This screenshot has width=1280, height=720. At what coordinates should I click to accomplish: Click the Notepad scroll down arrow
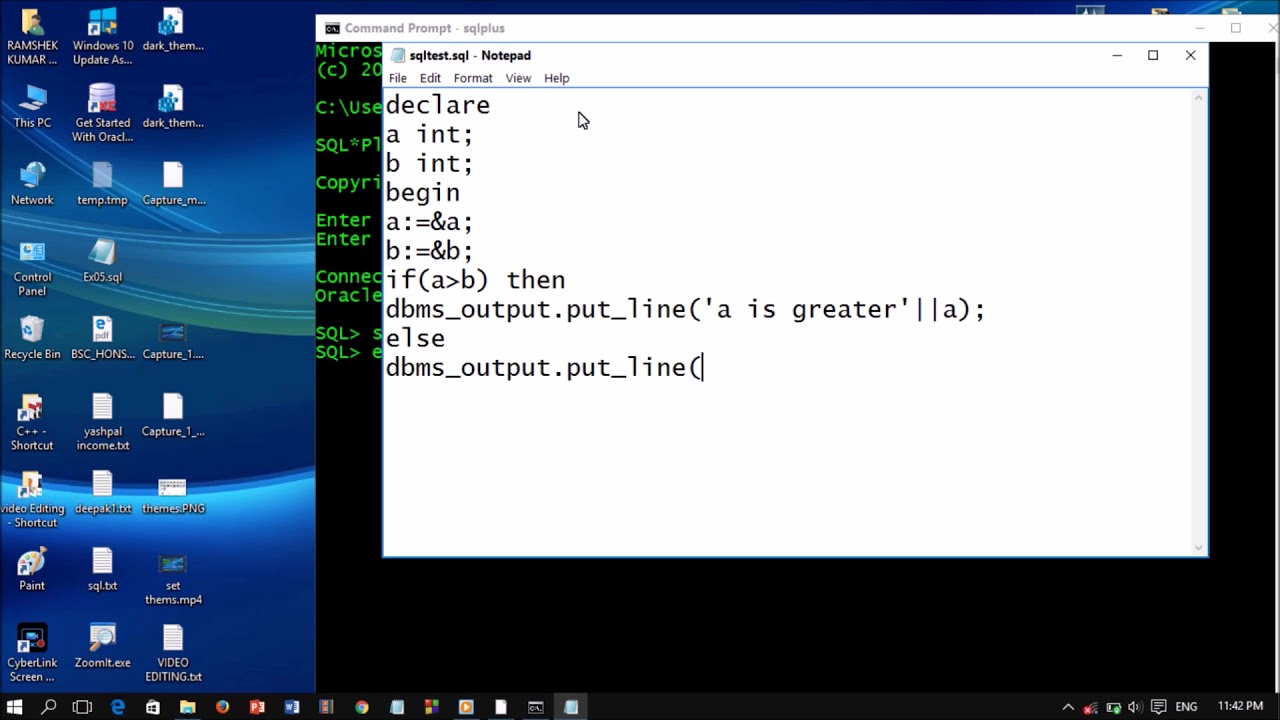coord(1200,547)
